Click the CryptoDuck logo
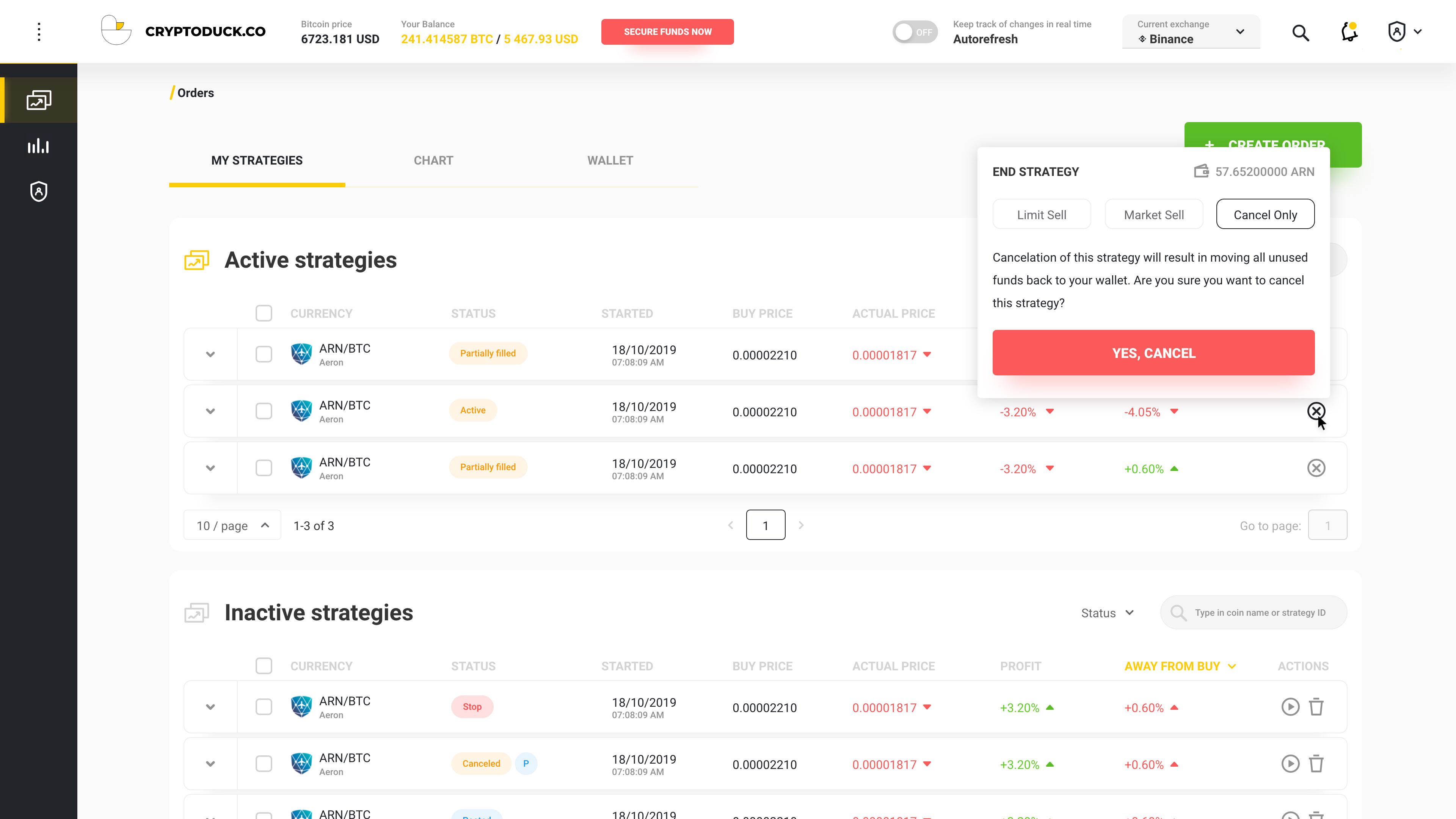The width and height of the screenshot is (1456, 819). [183, 31]
